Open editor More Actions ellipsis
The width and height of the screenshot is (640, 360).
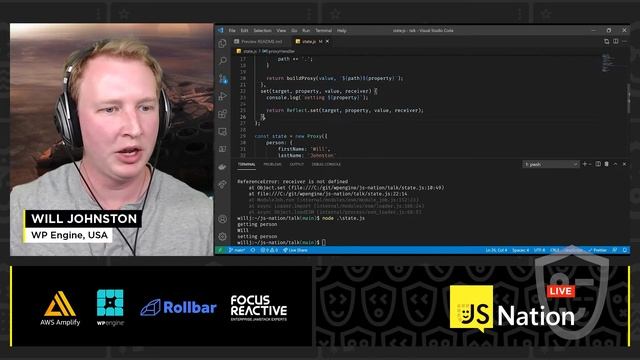pos(624,41)
